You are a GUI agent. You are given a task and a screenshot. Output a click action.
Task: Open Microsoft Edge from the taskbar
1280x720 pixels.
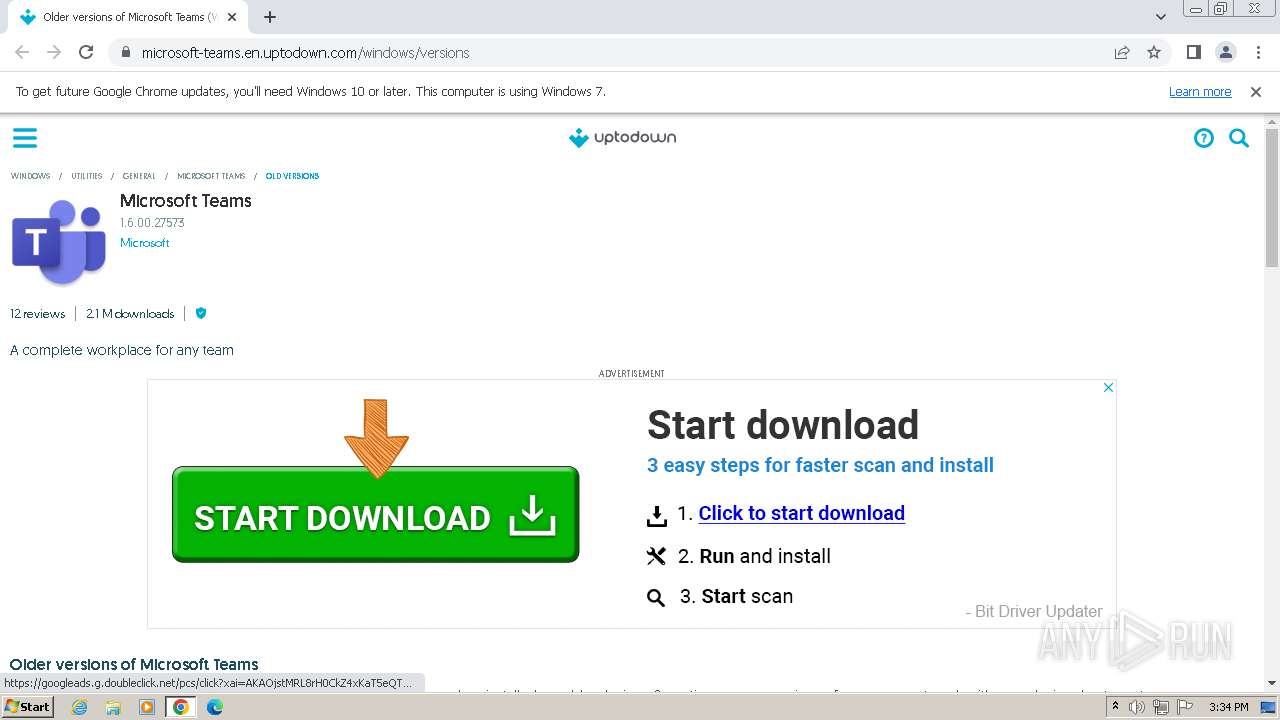215,707
